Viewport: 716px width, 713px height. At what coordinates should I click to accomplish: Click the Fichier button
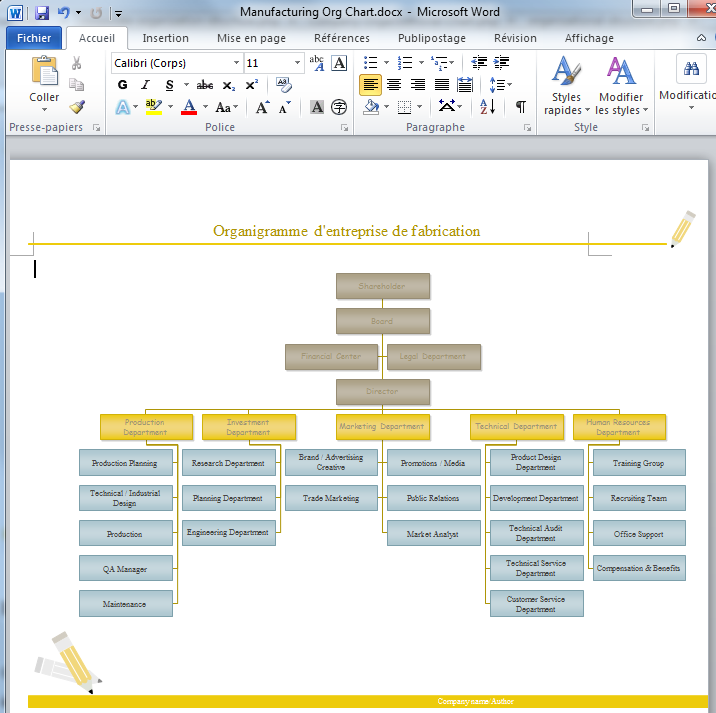[x=34, y=38]
